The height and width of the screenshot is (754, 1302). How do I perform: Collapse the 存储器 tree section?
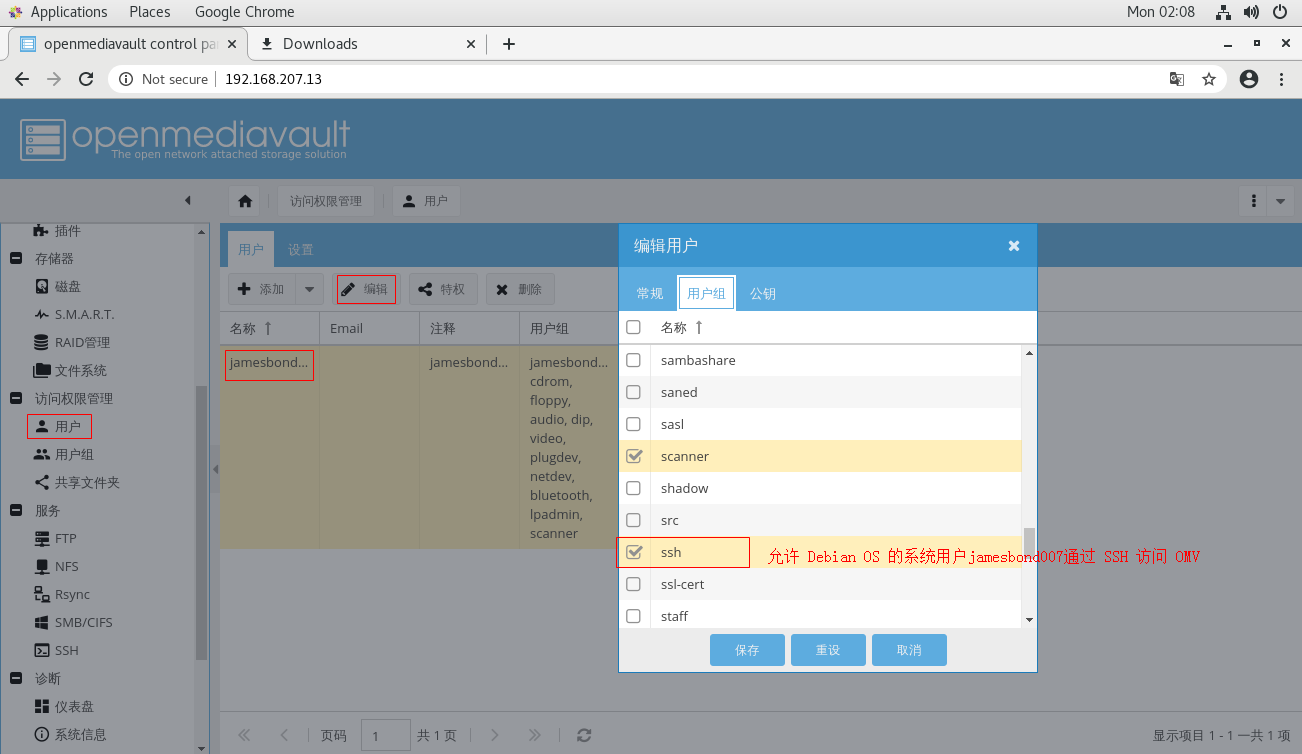point(16,258)
